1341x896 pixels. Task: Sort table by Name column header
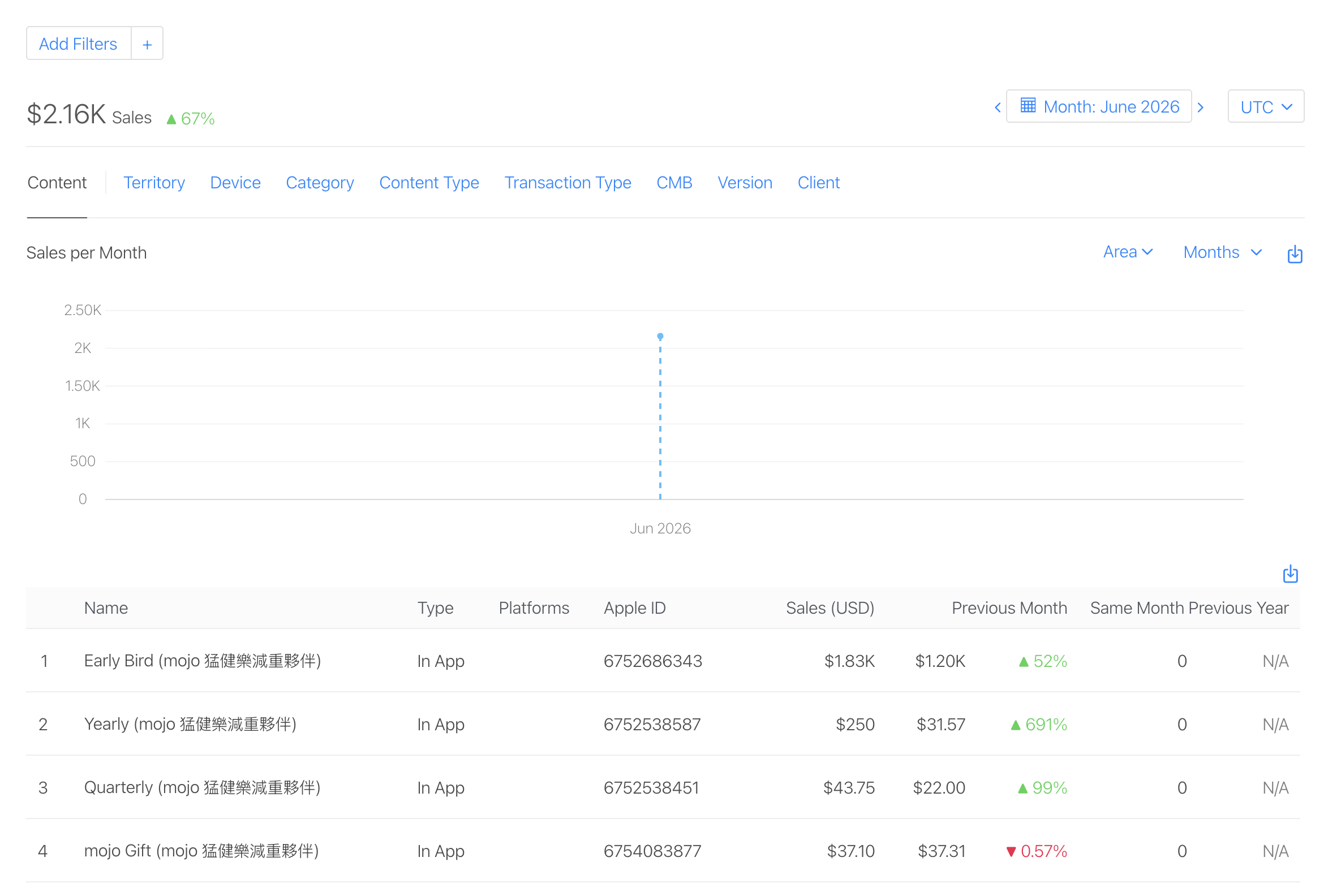106,608
